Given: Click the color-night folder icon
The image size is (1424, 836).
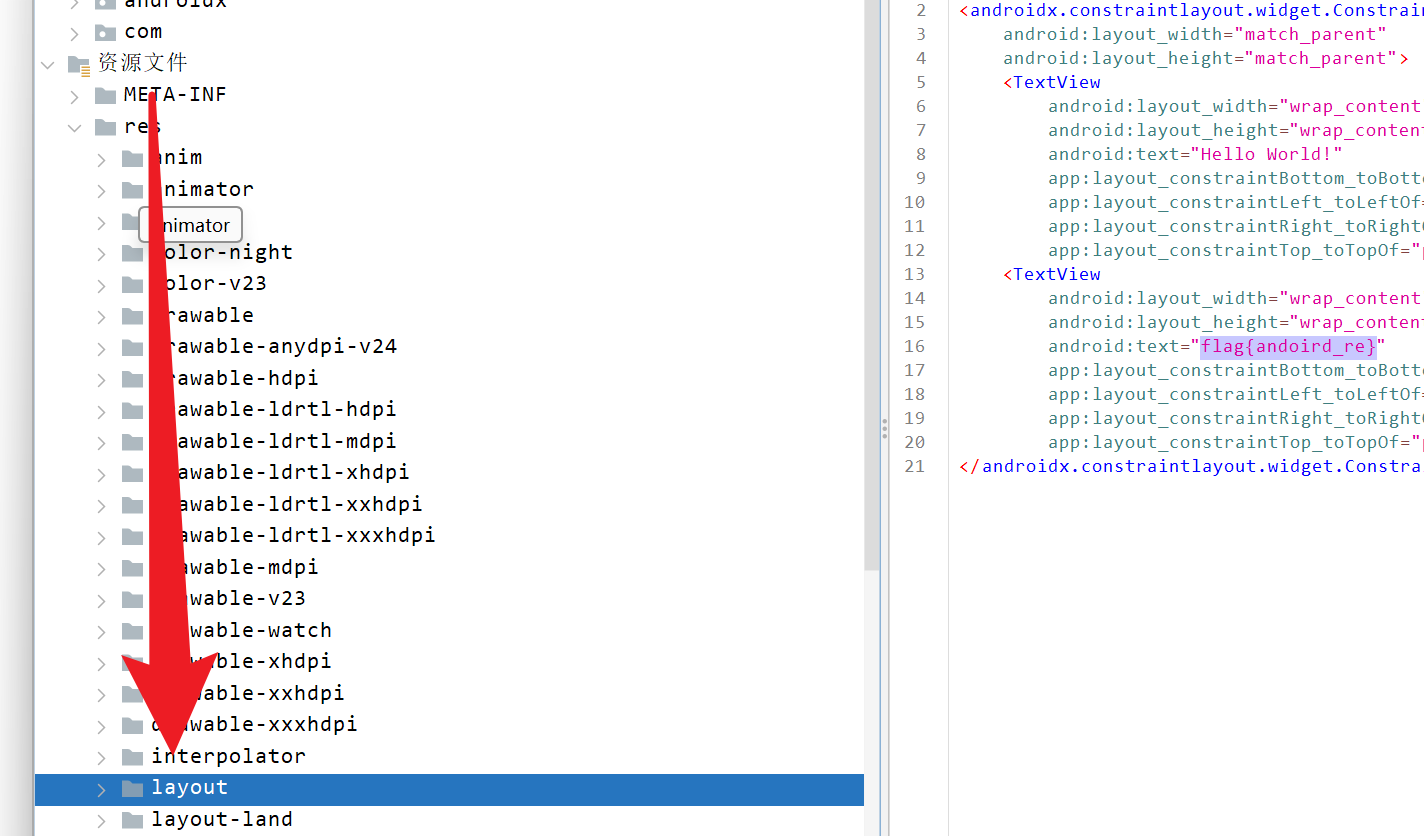Looking at the screenshot, I should pyautogui.click(x=132, y=253).
